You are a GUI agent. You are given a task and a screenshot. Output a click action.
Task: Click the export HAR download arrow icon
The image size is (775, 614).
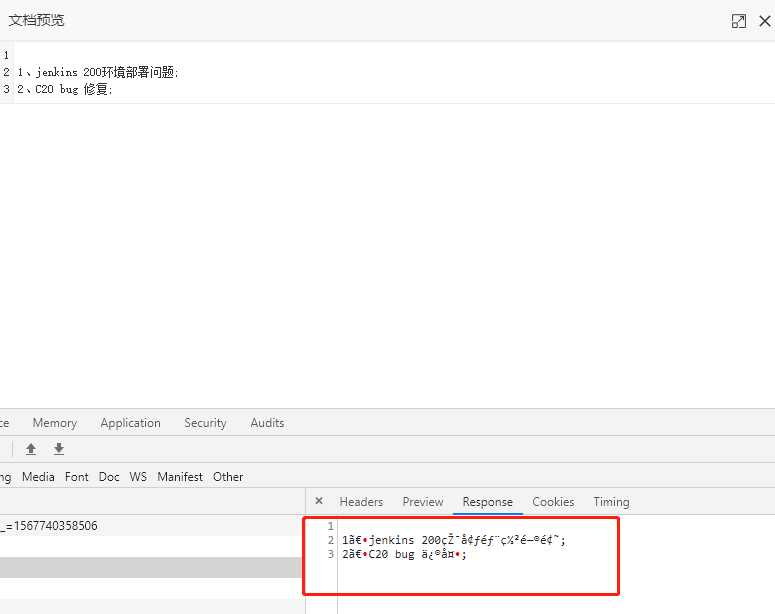[59, 449]
